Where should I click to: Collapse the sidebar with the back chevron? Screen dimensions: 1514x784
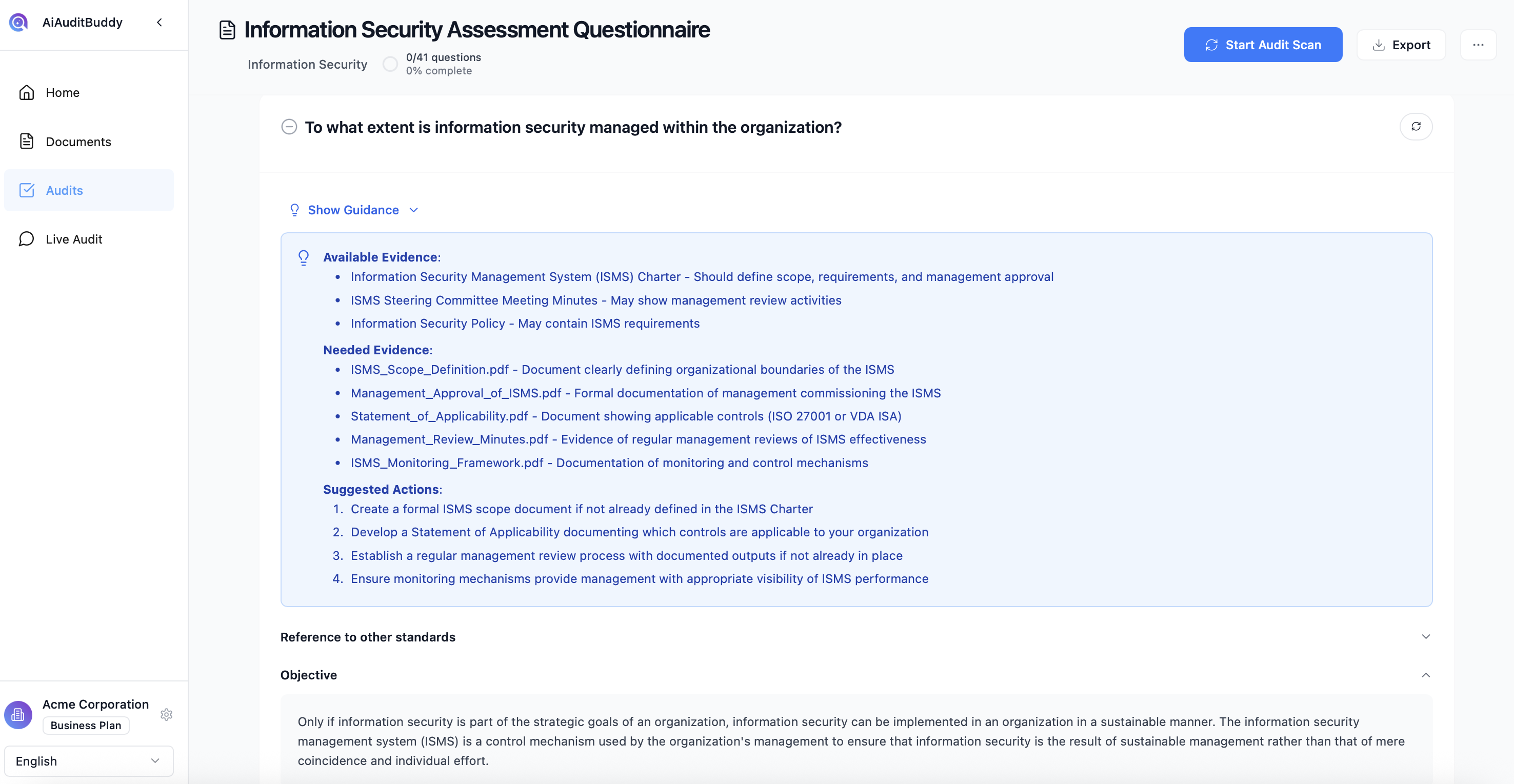160,23
